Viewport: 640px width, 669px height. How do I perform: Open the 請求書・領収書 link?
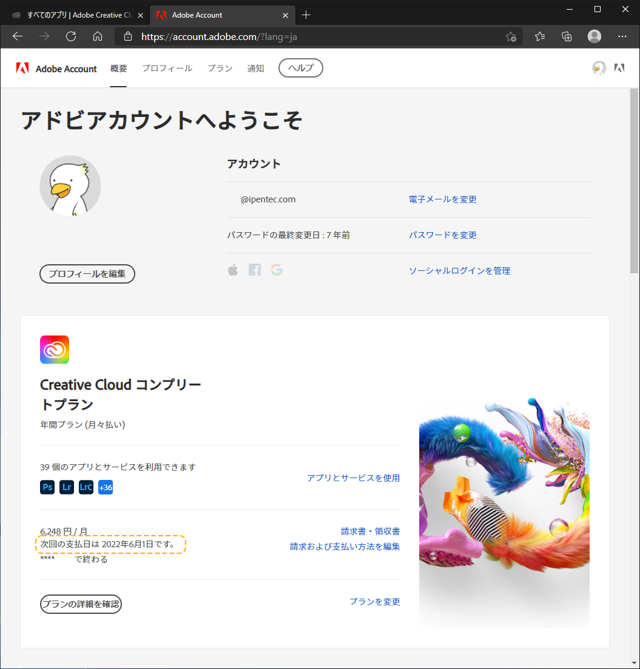370,531
